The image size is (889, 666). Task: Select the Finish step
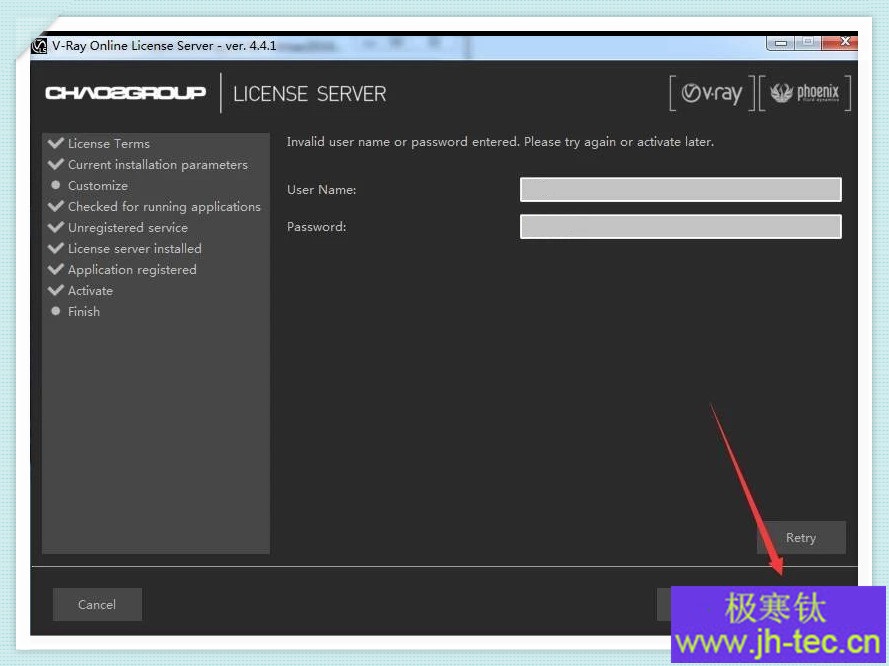(x=83, y=311)
